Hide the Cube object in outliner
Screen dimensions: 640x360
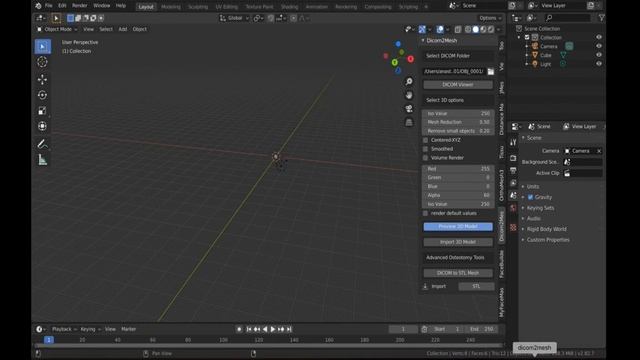599,55
